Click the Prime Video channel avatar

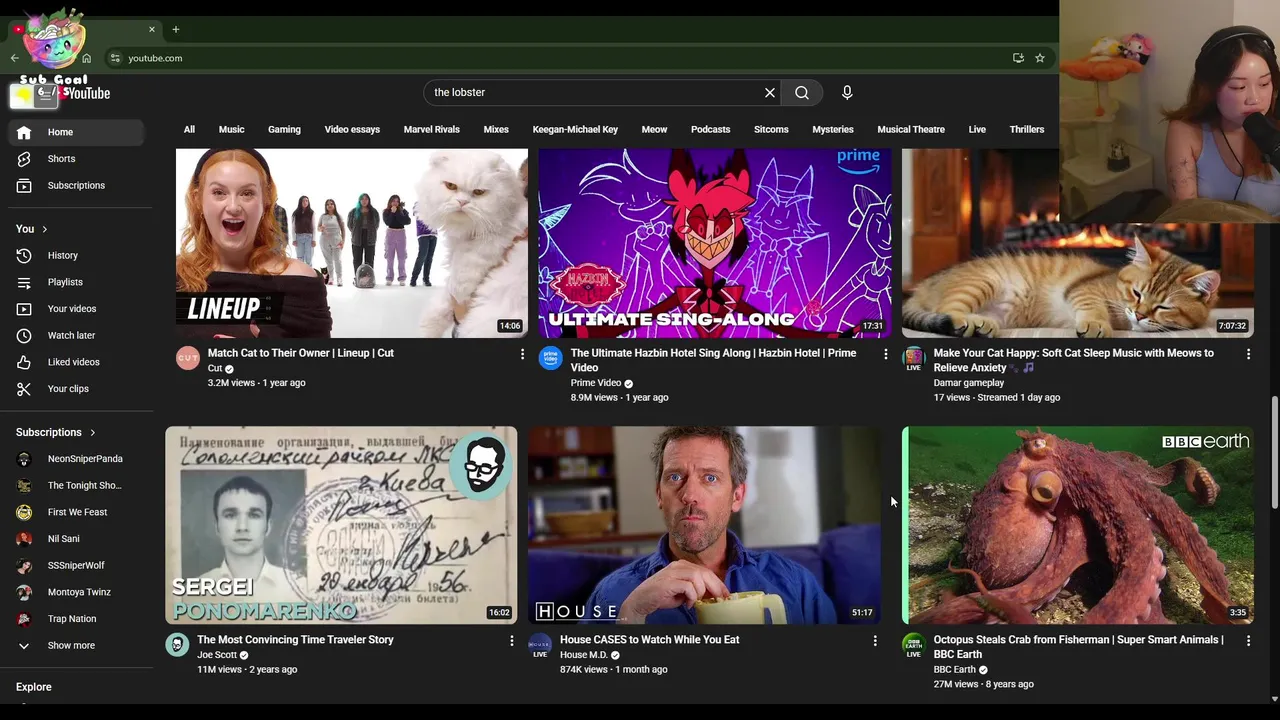(551, 358)
